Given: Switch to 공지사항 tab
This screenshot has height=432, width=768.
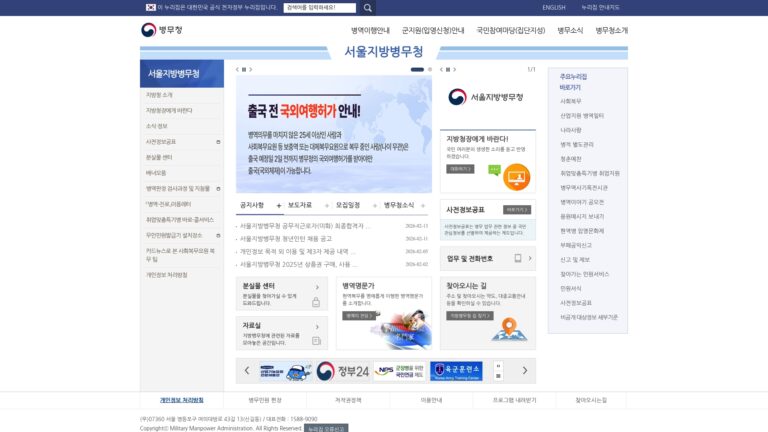Looking at the screenshot, I should [252, 205].
